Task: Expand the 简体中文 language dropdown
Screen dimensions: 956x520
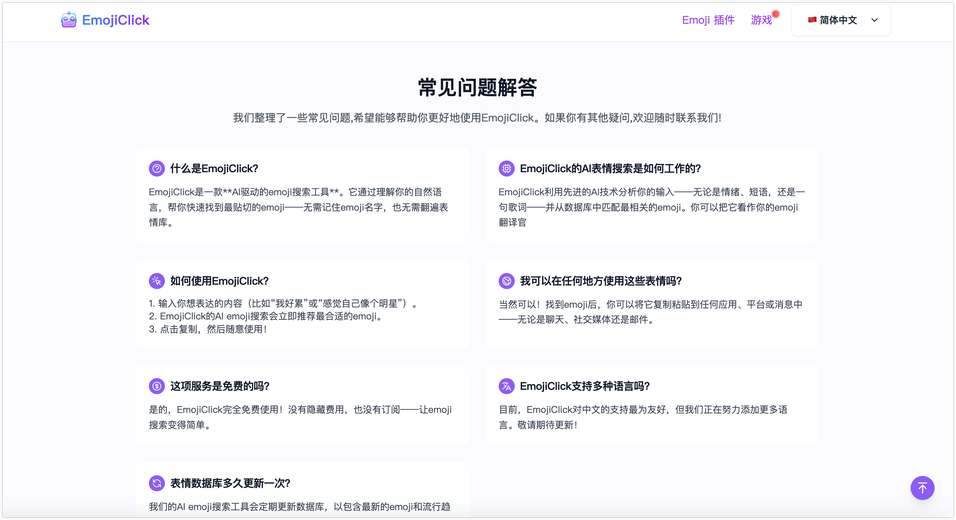Action: tap(841, 20)
